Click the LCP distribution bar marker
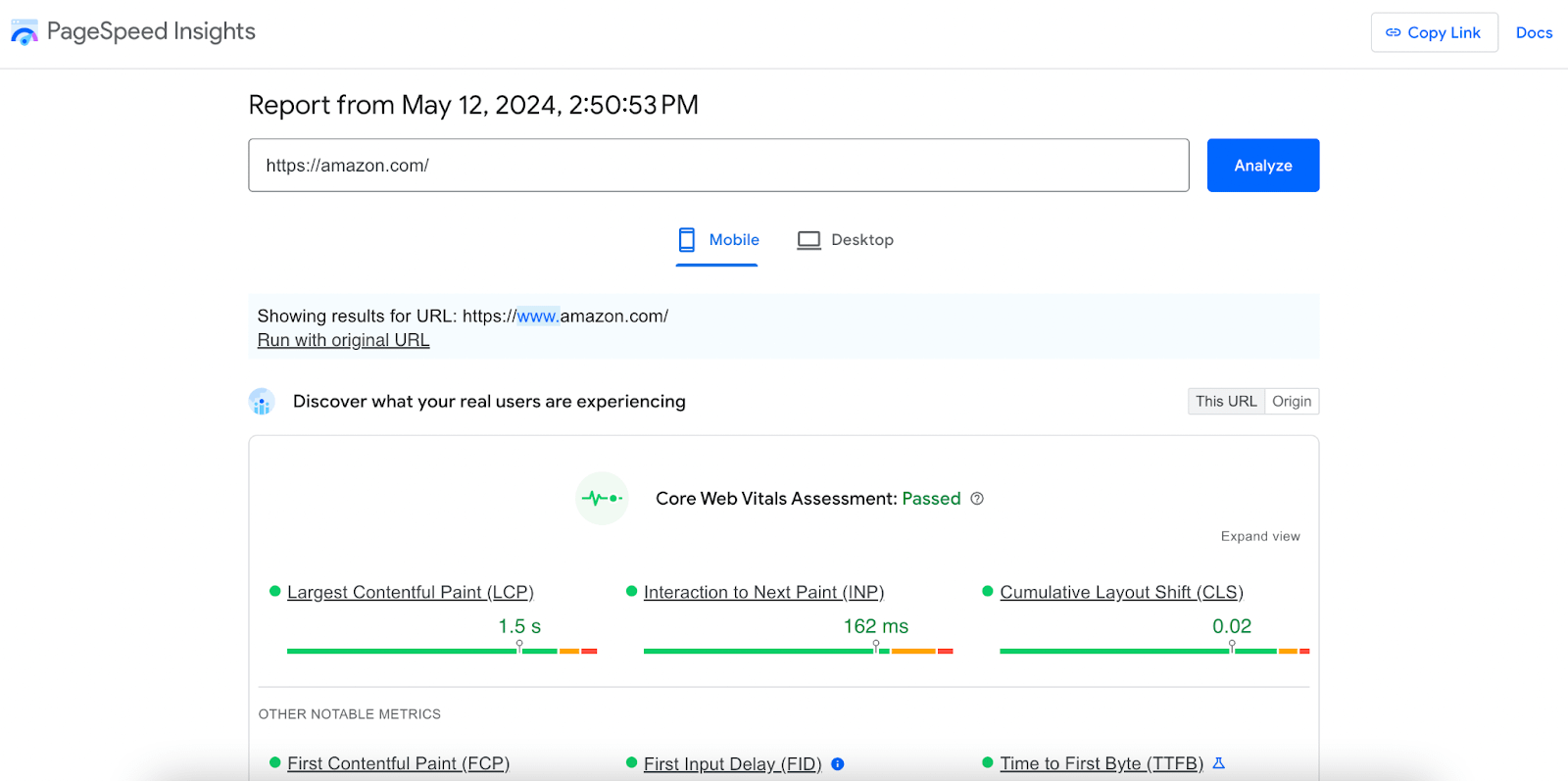Viewport: 1568px width, 781px height. pyautogui.click(x=519, y=647)
